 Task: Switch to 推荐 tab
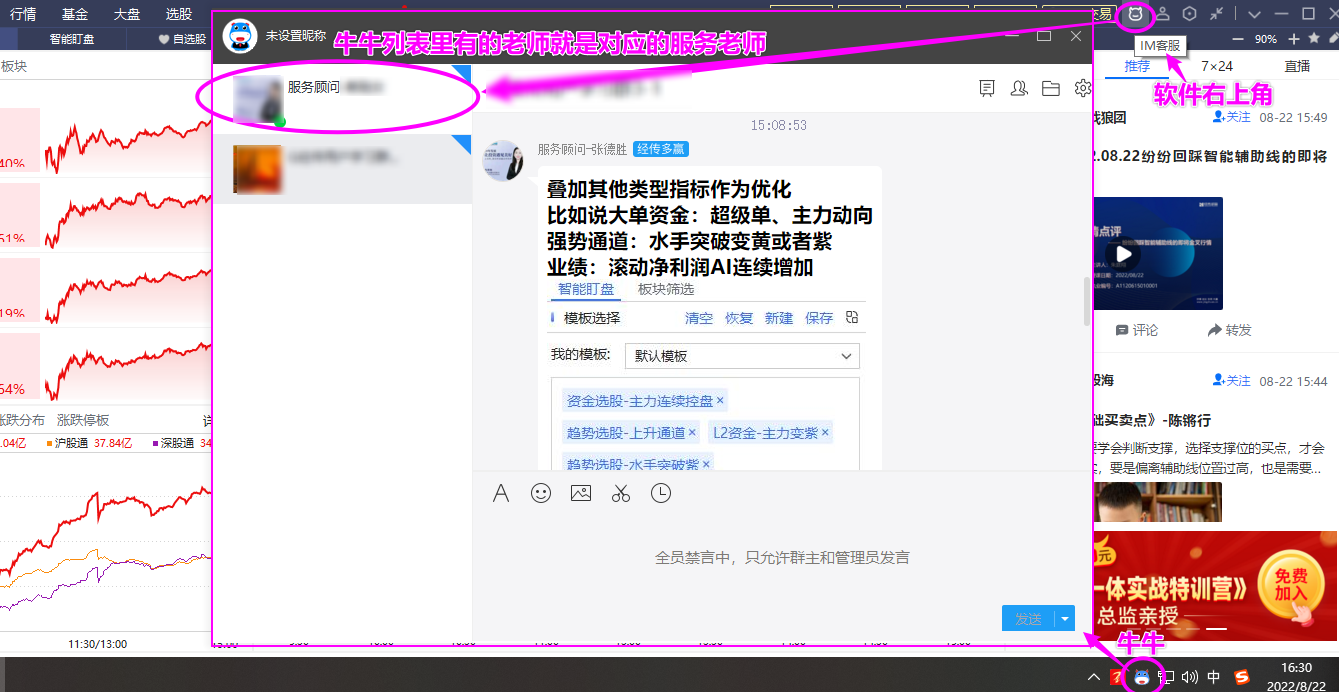[1137, 66]
